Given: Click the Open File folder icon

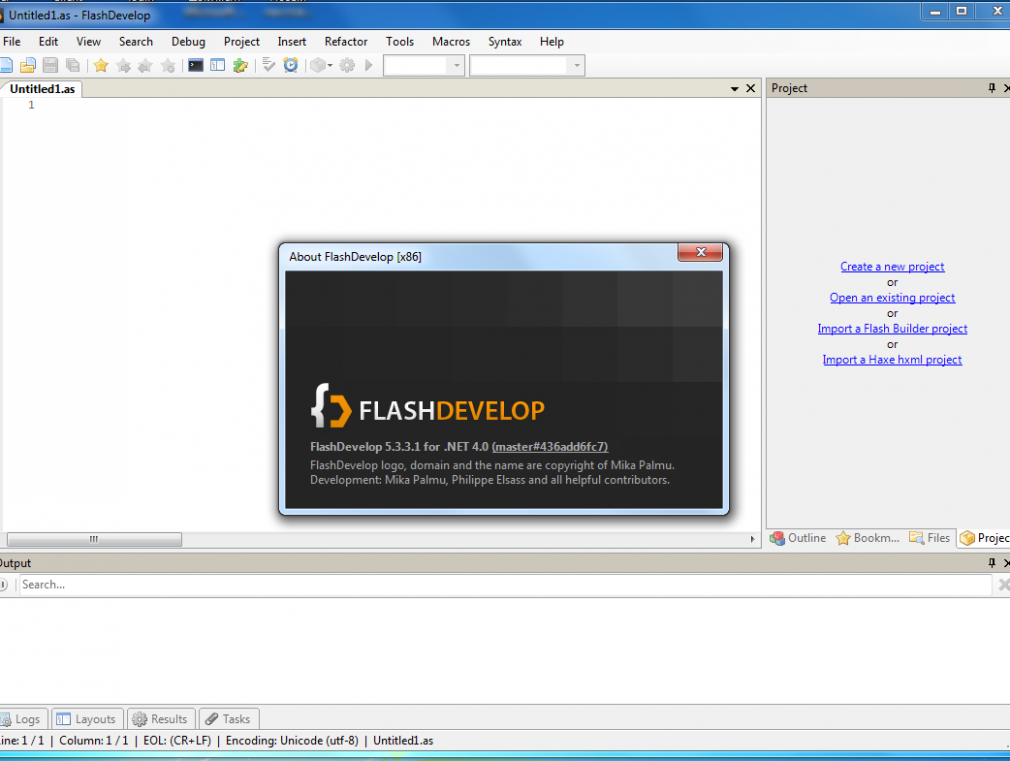Looking at the screenshot, I should tap(28, 65).
